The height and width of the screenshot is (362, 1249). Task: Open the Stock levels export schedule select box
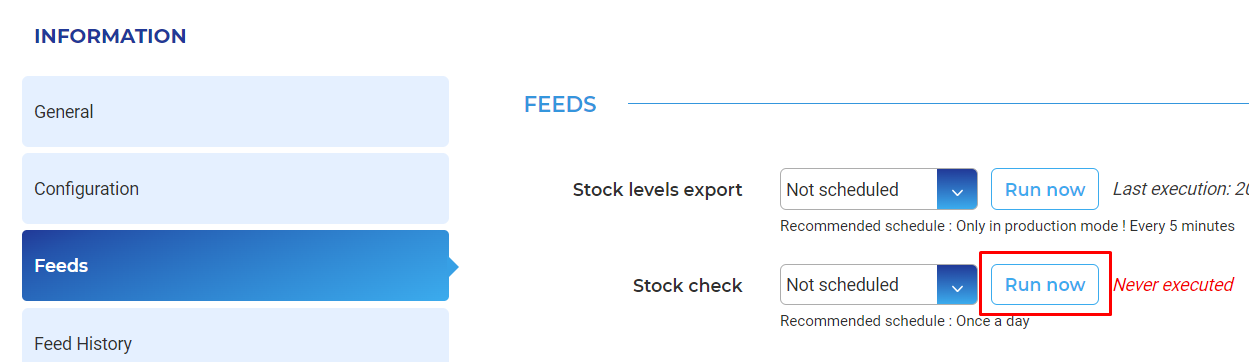(878, 189)
